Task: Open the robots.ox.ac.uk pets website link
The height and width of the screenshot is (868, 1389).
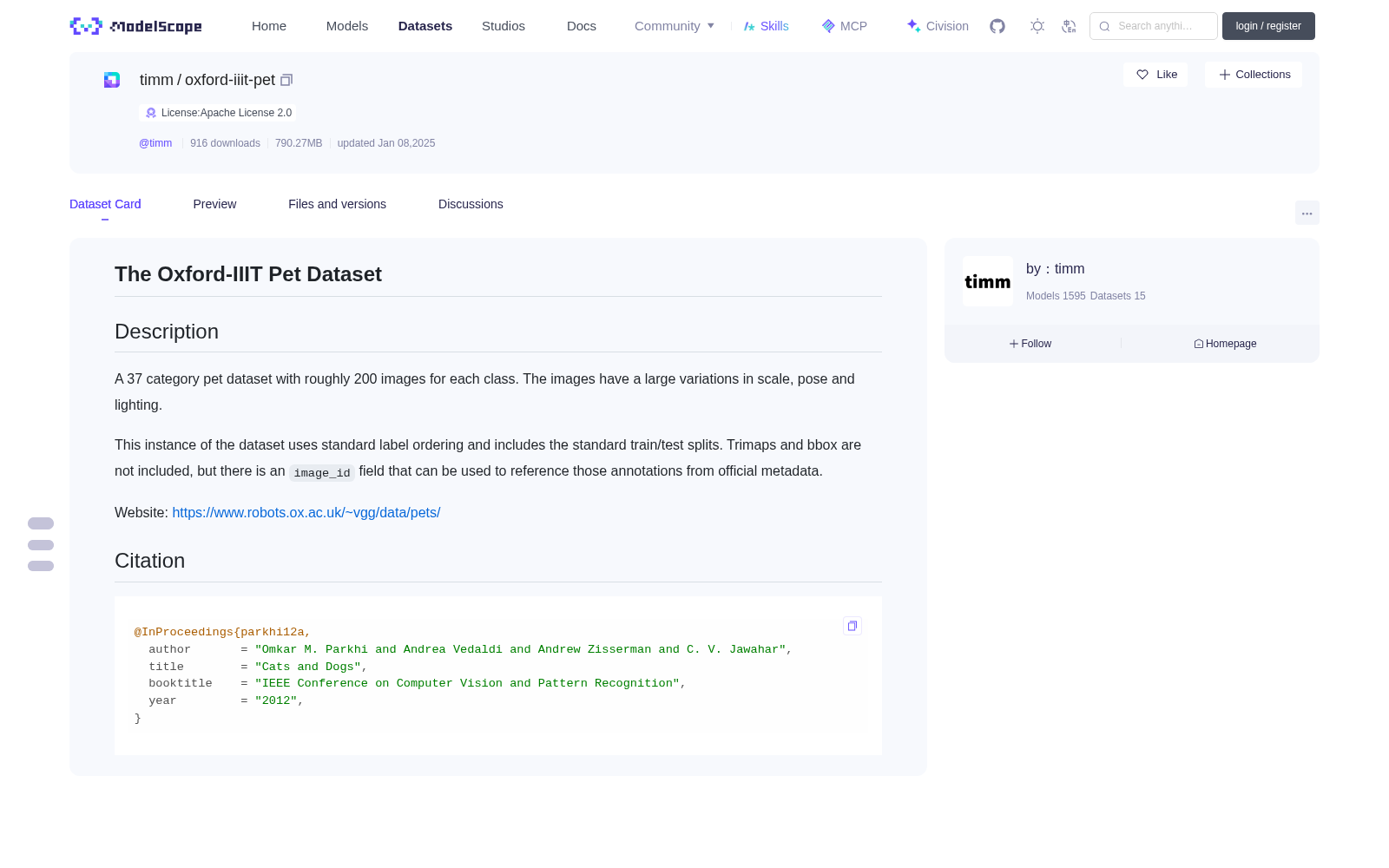Action: click(x=306, y=512)
